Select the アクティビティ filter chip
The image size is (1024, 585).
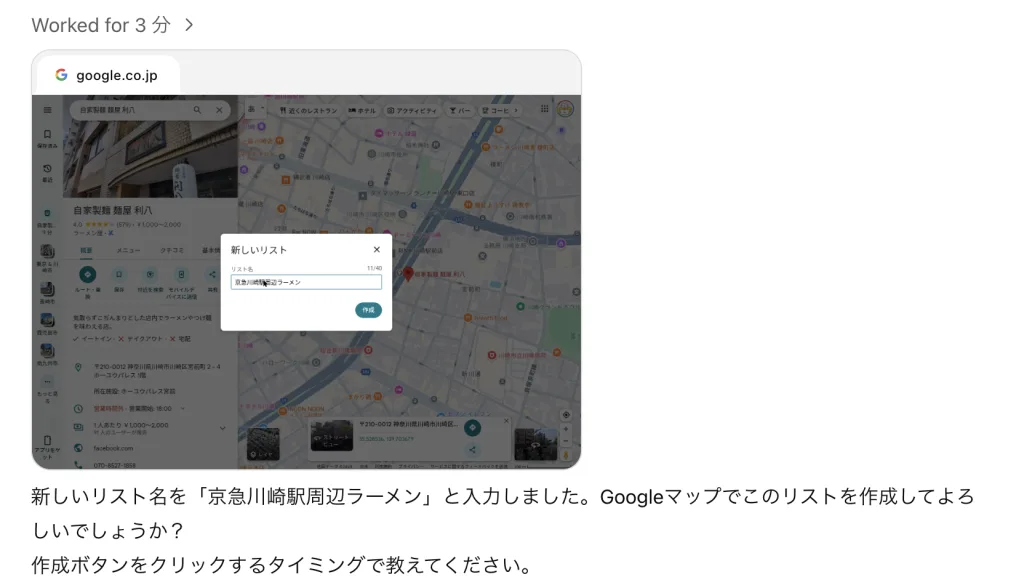pos(411,110)
